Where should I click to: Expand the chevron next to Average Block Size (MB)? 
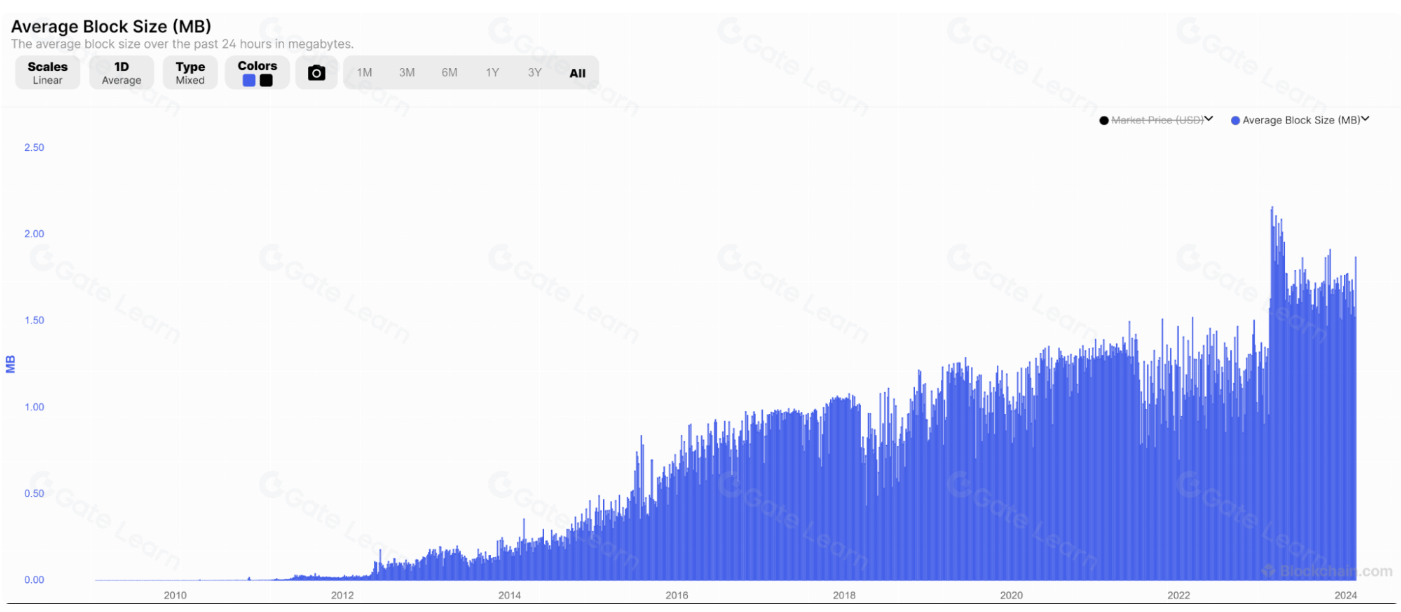(1365, 119)
